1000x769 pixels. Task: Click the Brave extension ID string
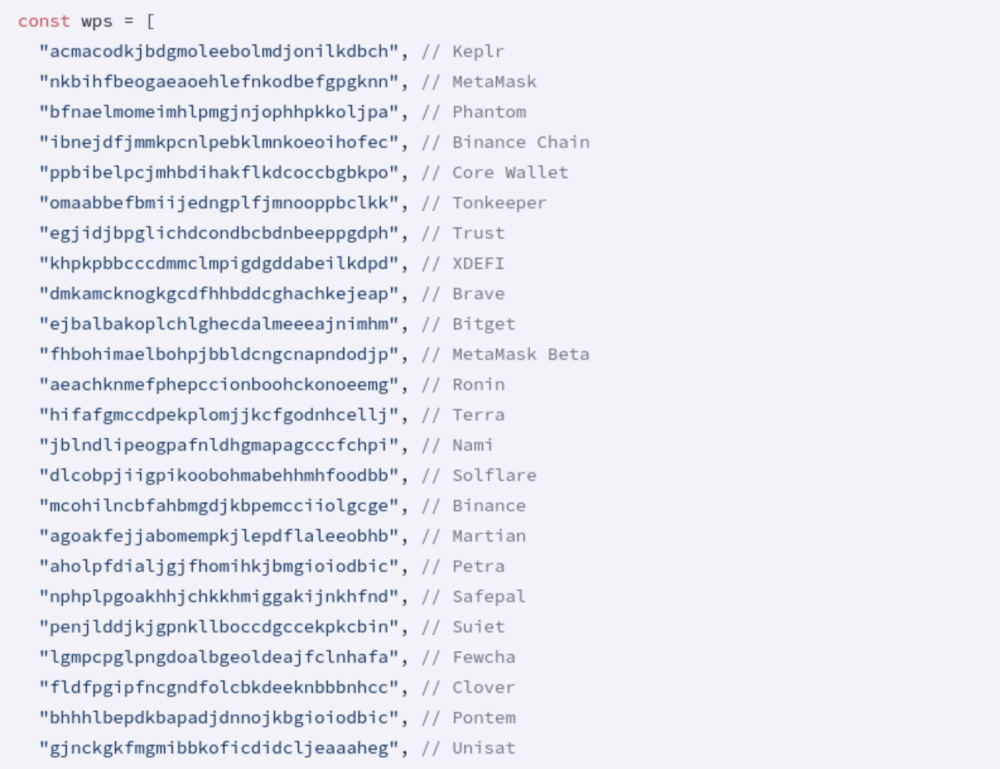pos(220,294)
